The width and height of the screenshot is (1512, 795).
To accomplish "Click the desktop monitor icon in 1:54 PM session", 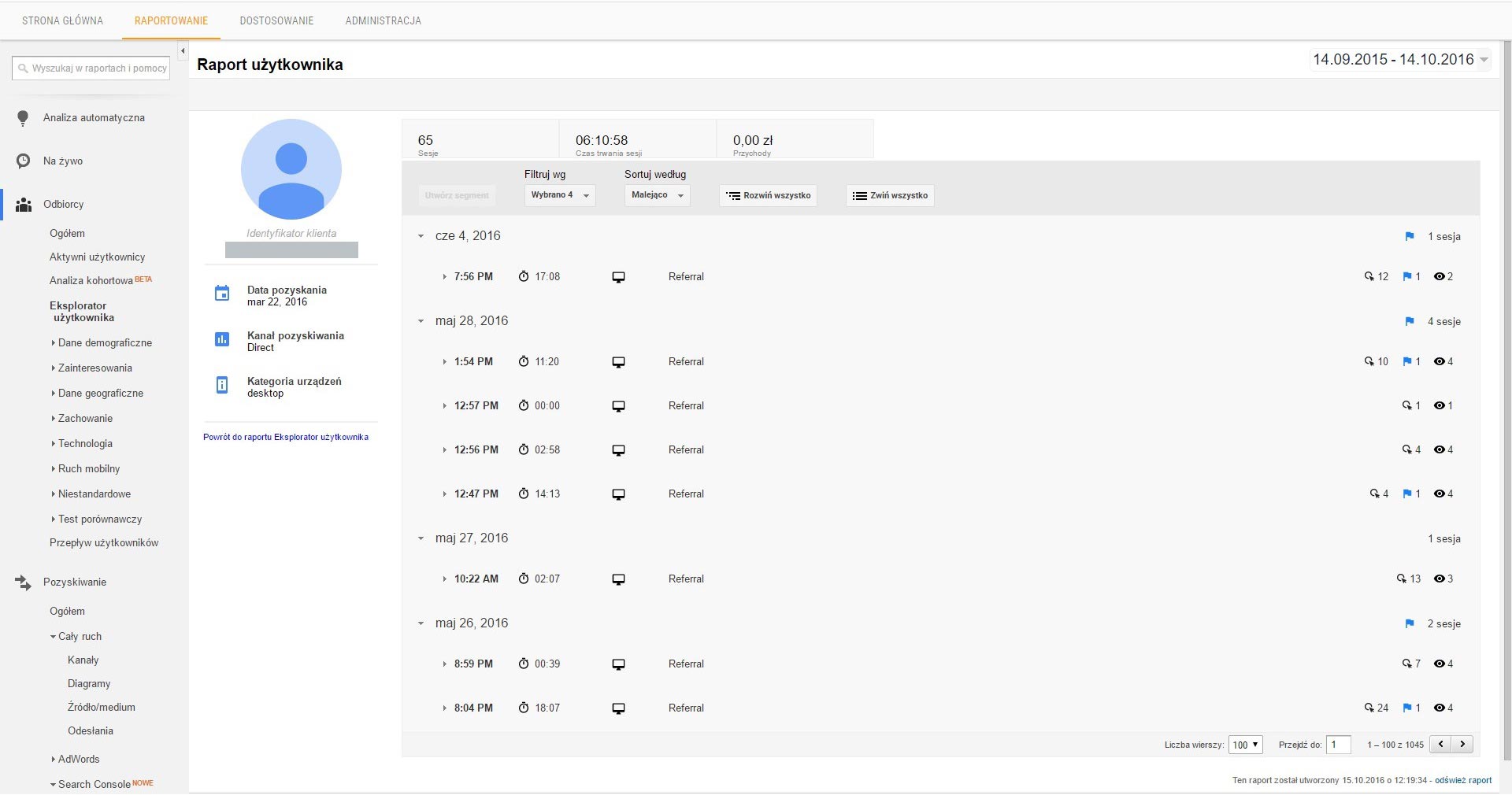I will [619, 362].
